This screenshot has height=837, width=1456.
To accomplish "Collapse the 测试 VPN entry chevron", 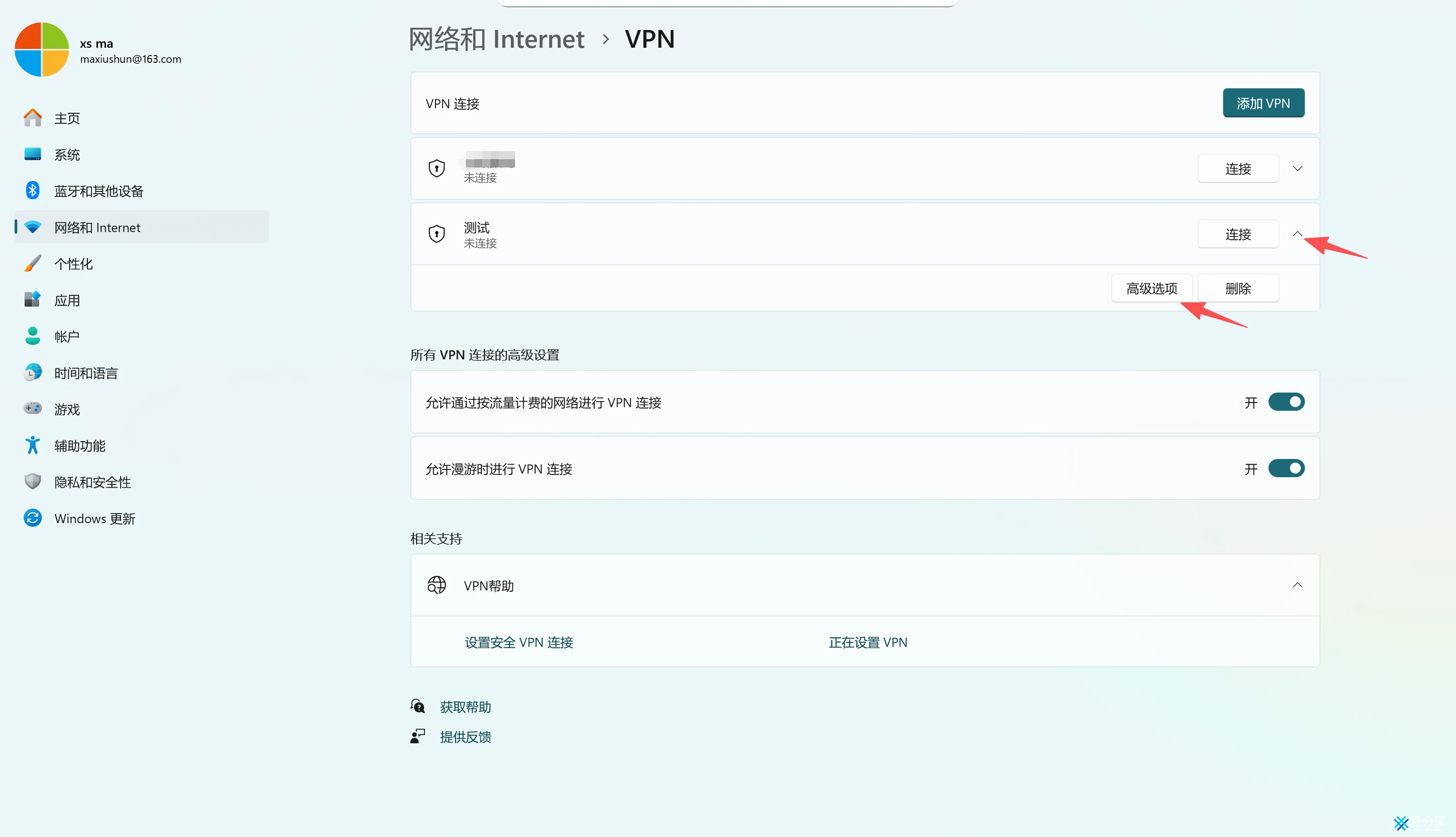I will 1297,234.
